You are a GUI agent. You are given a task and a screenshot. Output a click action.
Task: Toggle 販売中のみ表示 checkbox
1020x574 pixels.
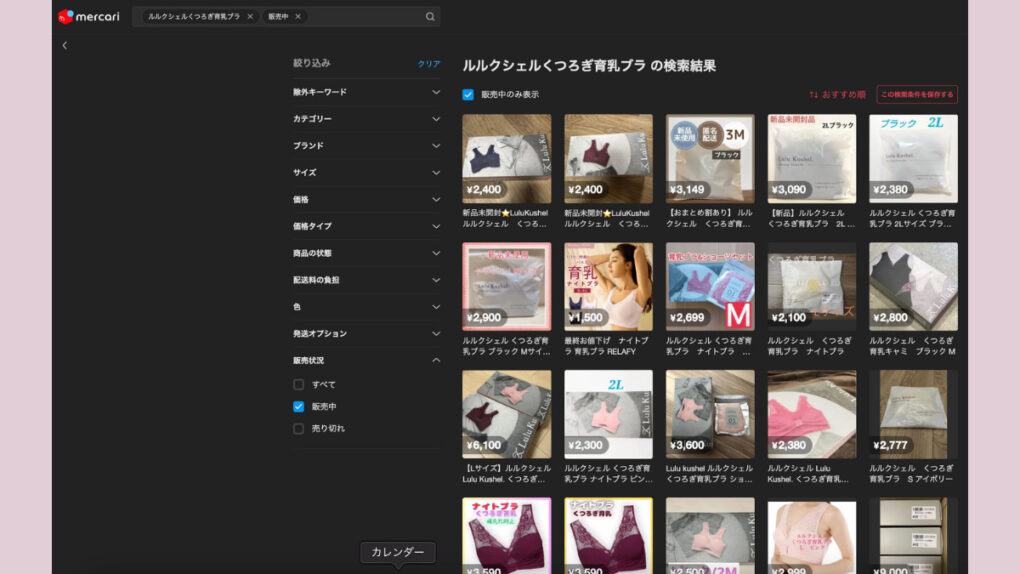(468, 94)
